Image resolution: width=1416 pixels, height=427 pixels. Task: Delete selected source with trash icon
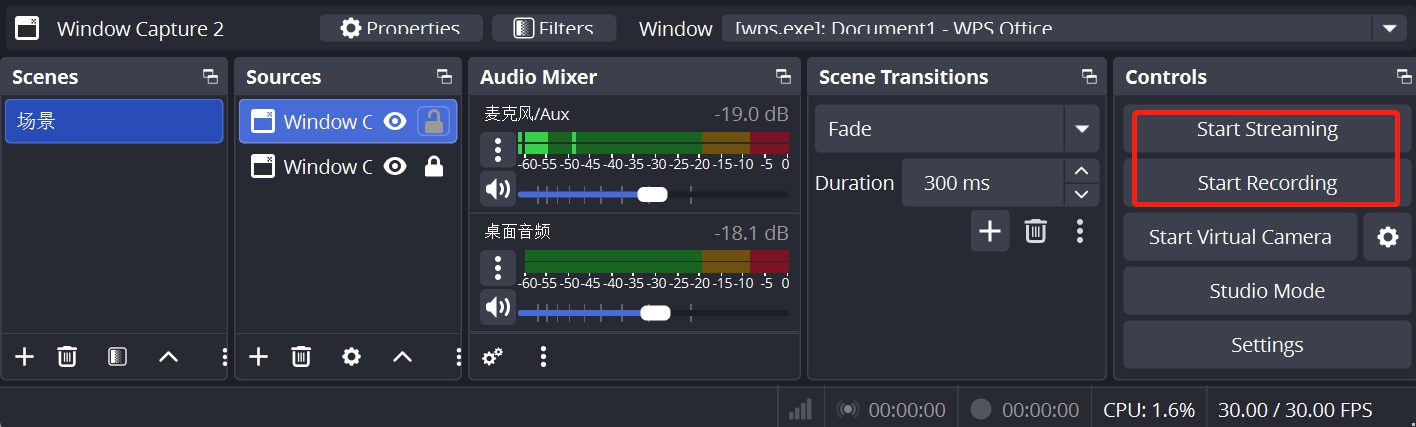pyautogui.click(x=301, y=357)
